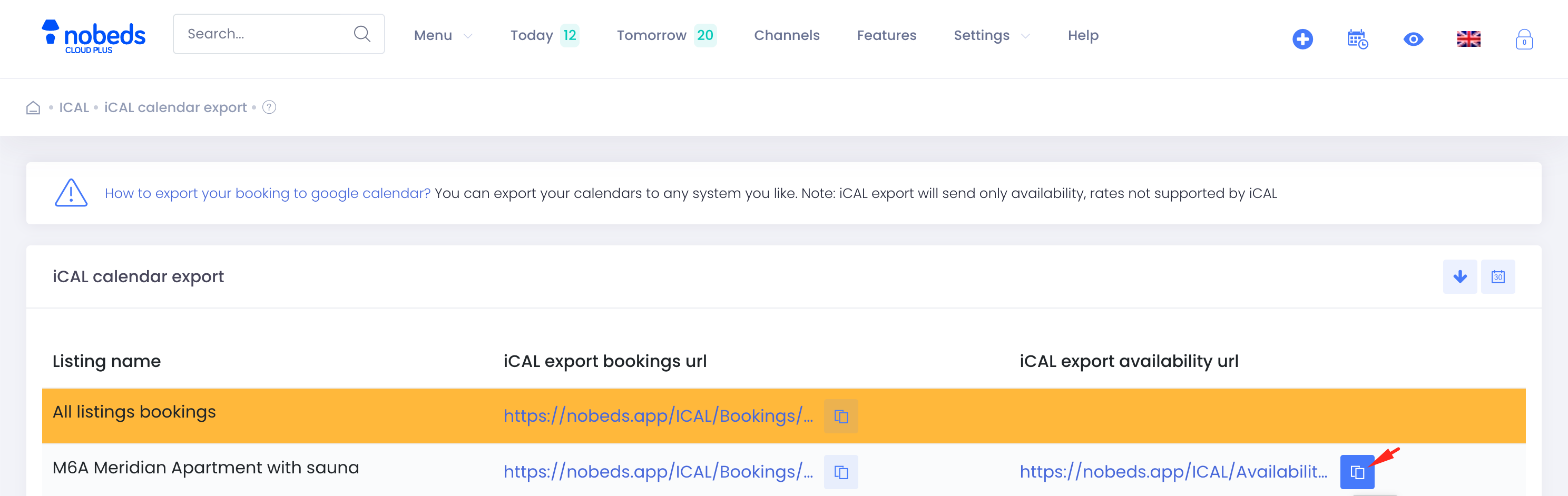
Task: Open the quick add plus icon
Action: tap(1302, 38)
